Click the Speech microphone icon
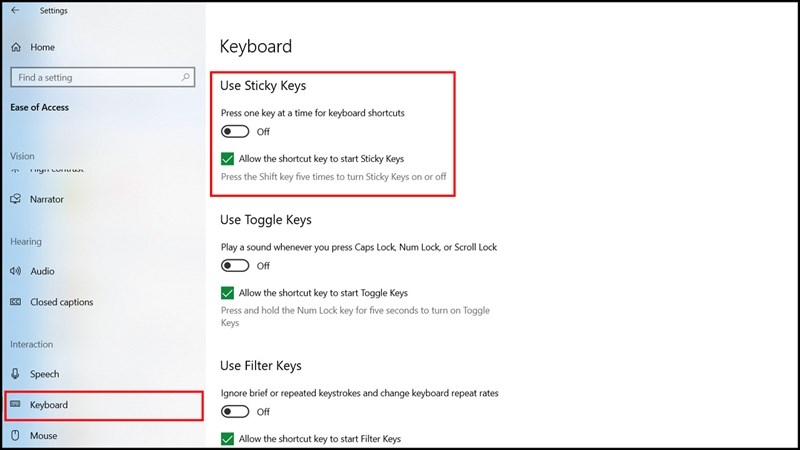This screenshot has height=450, width=800. coord(16,374)
